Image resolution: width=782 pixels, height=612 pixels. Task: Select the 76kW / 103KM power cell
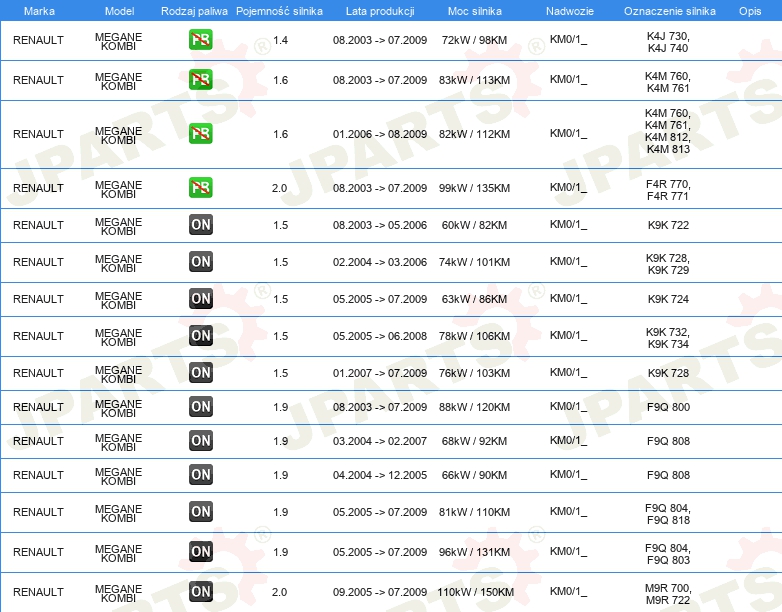click(474, 373)
